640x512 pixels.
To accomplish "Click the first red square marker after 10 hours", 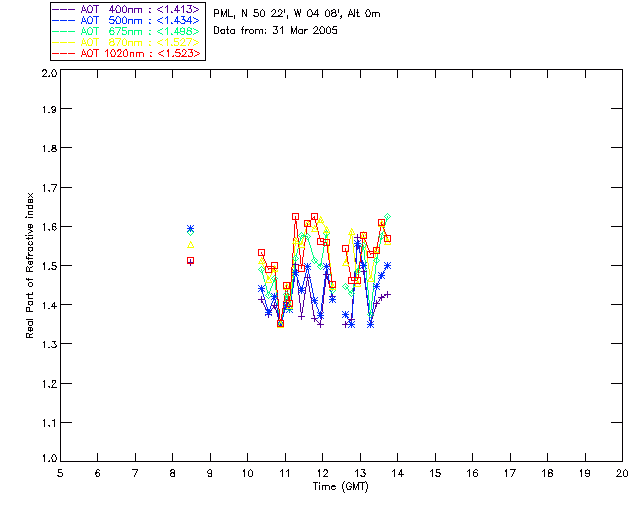I will point(261,253).
